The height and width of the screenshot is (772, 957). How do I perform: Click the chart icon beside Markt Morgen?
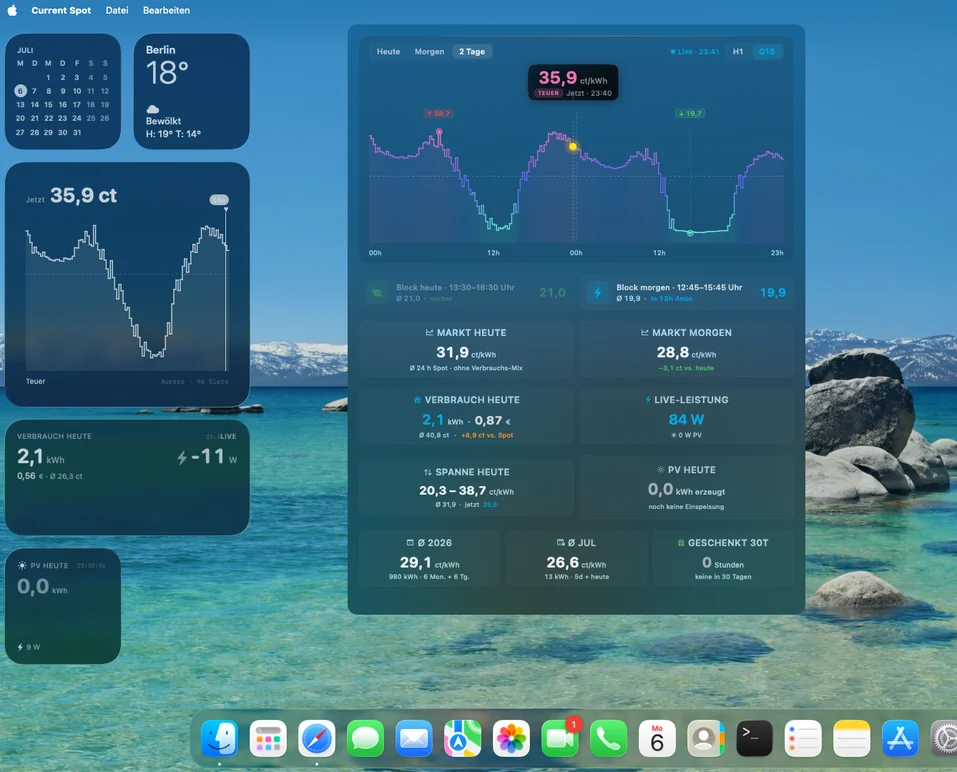click(x=645, y=333)
